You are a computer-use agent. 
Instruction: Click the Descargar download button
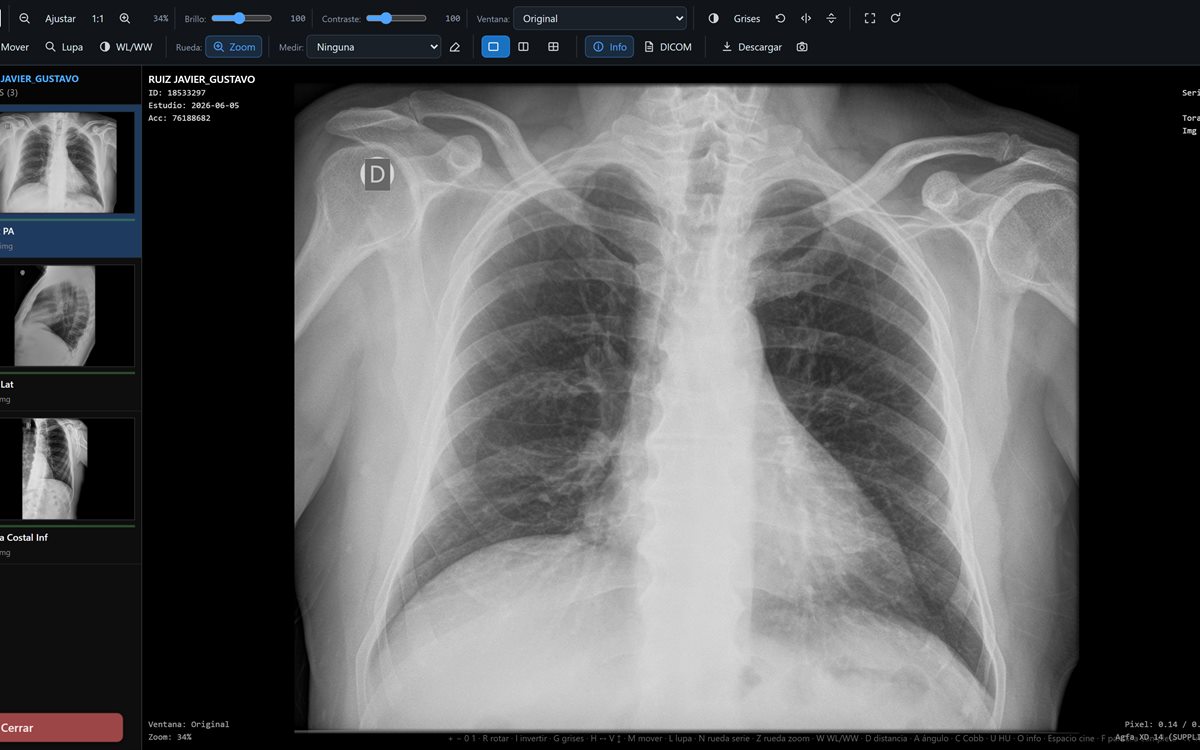click(752, 47)
